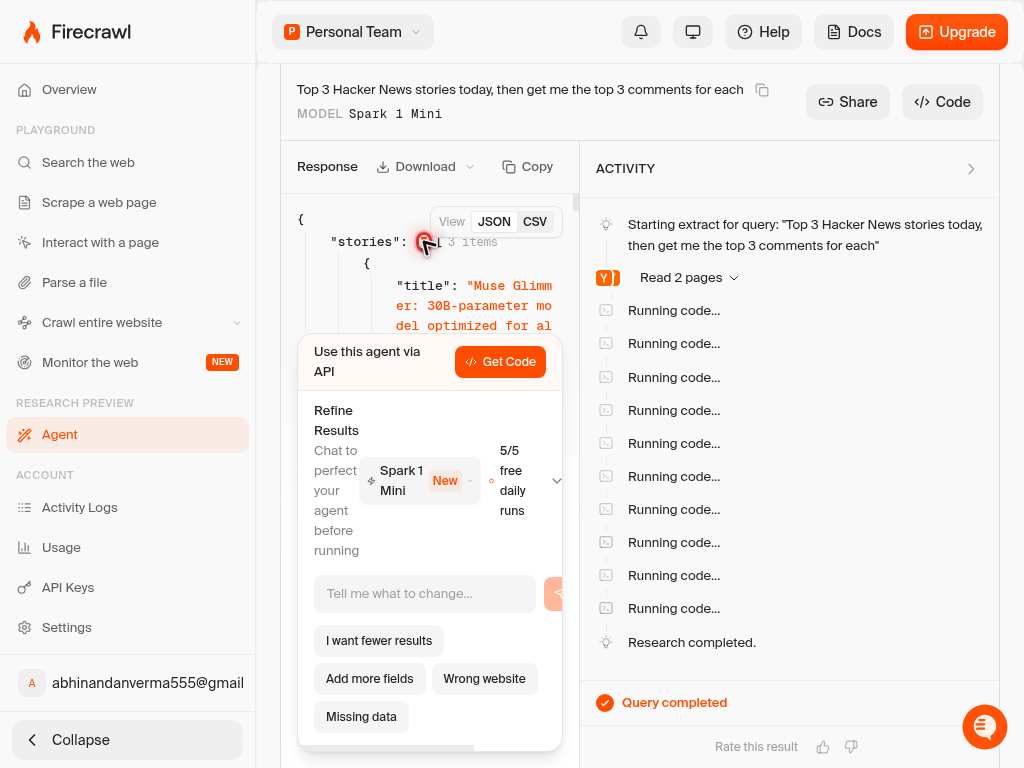
Task: Click Get Code button
Action: tap(500, 362)
